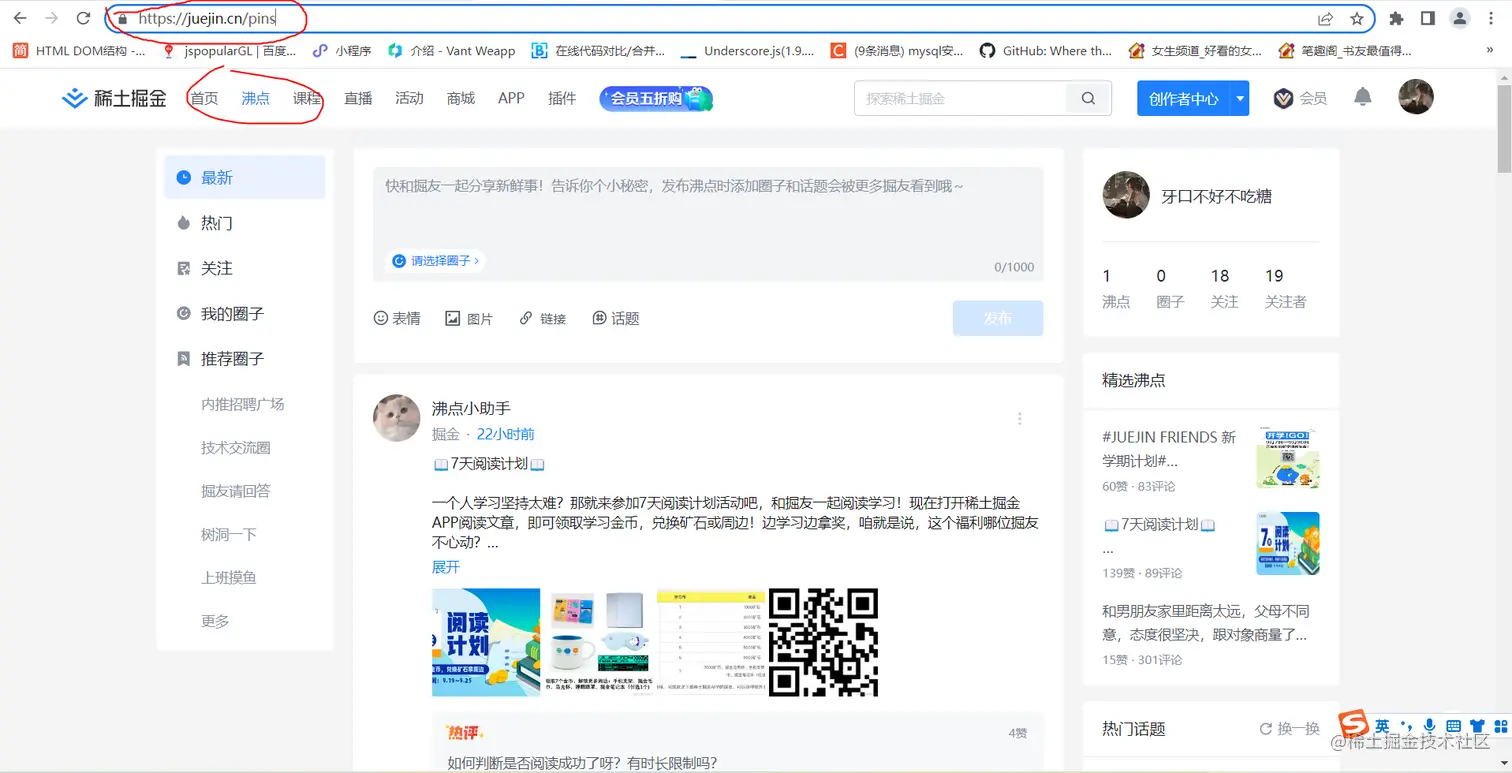This screenshot has height=773, width=1512.
Task: Open 插件 nav tab
Action: (562, 98)
